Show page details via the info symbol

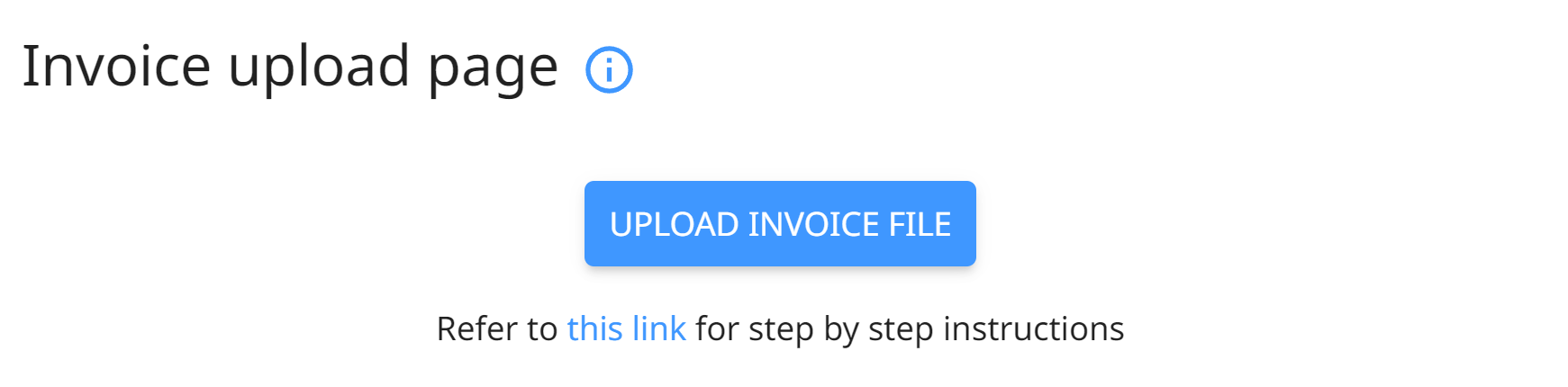click(610, 70)
